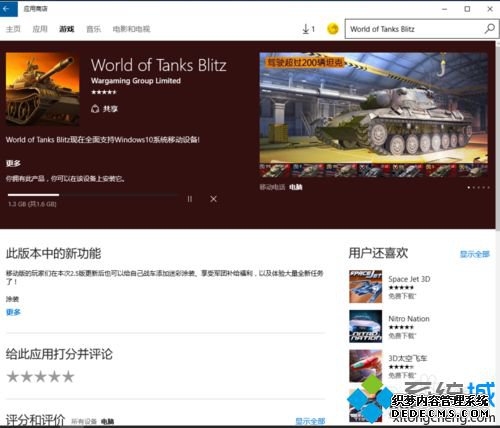
Task: Select the 游戏 games tab
Action: 67,29
